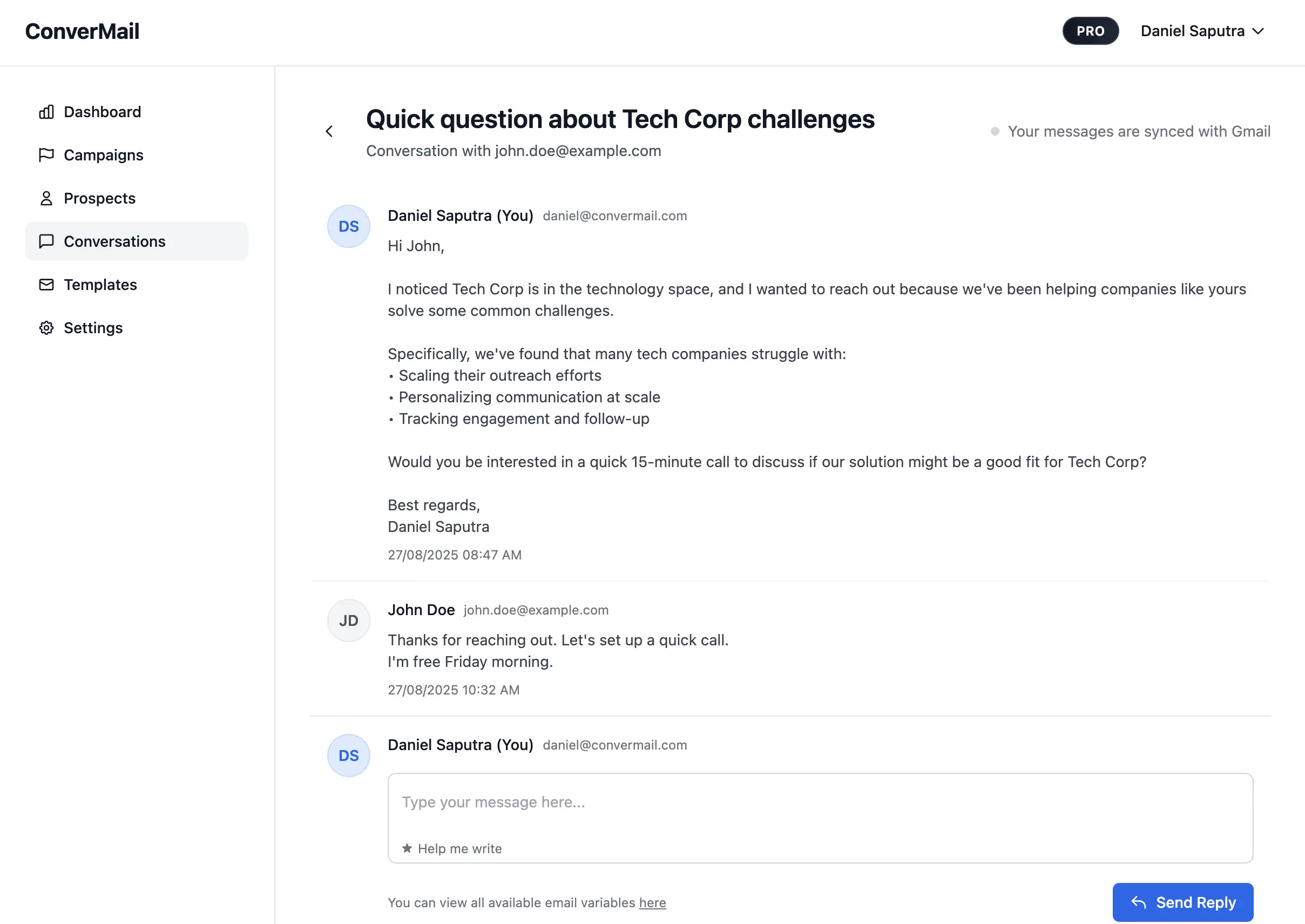Click the Gmail sync status indicator dot
This screenshot has height=924, width=1305.
pos(995,131)
